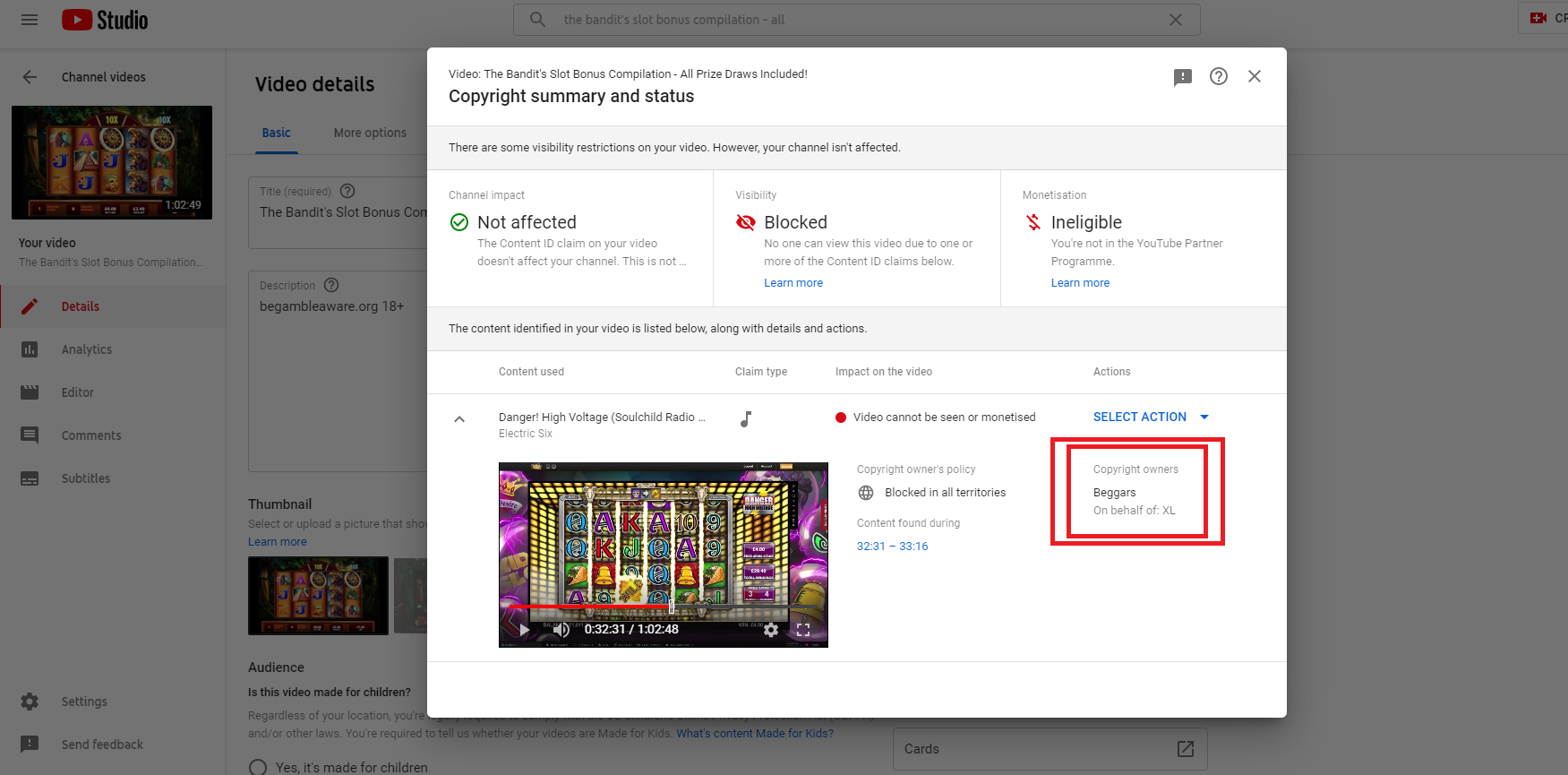Open the SELECT ACTION dropdown
Viewport: 1568px width, 775px height.
tap(1151, 417)
